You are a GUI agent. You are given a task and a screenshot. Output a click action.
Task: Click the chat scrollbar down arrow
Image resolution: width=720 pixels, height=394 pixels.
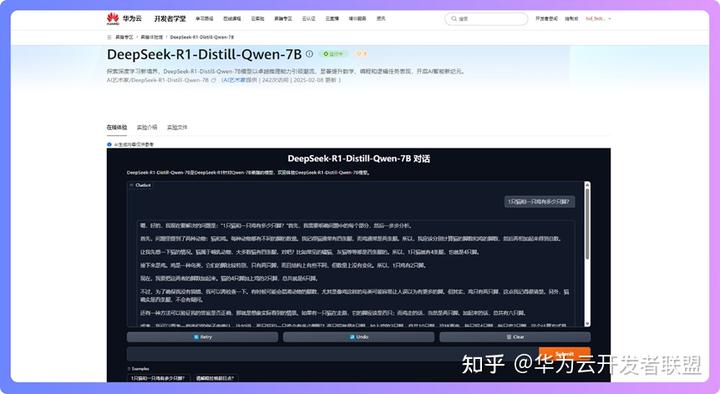587,323
